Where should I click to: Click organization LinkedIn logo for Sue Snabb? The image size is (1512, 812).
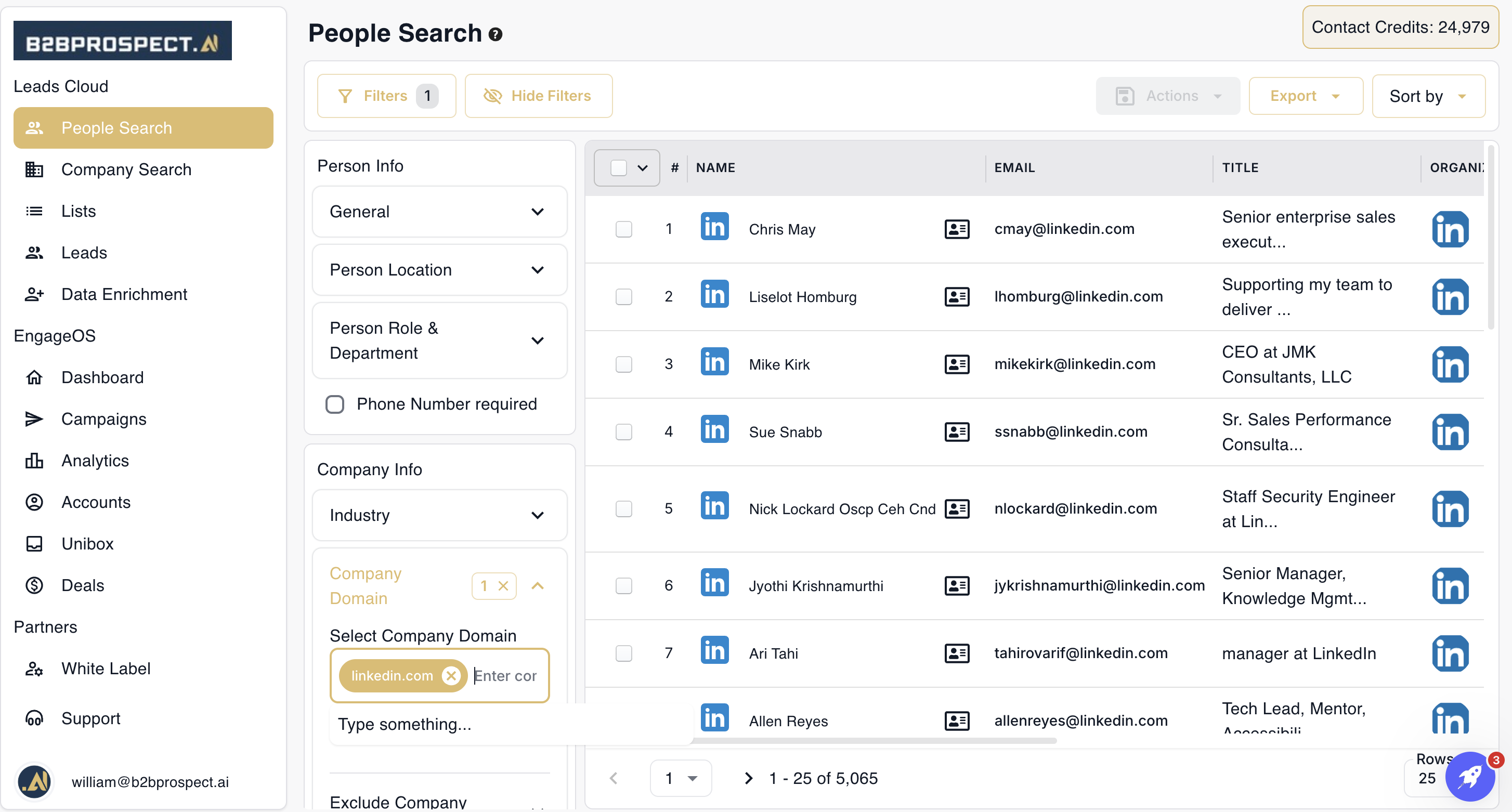coord(1449,432)
